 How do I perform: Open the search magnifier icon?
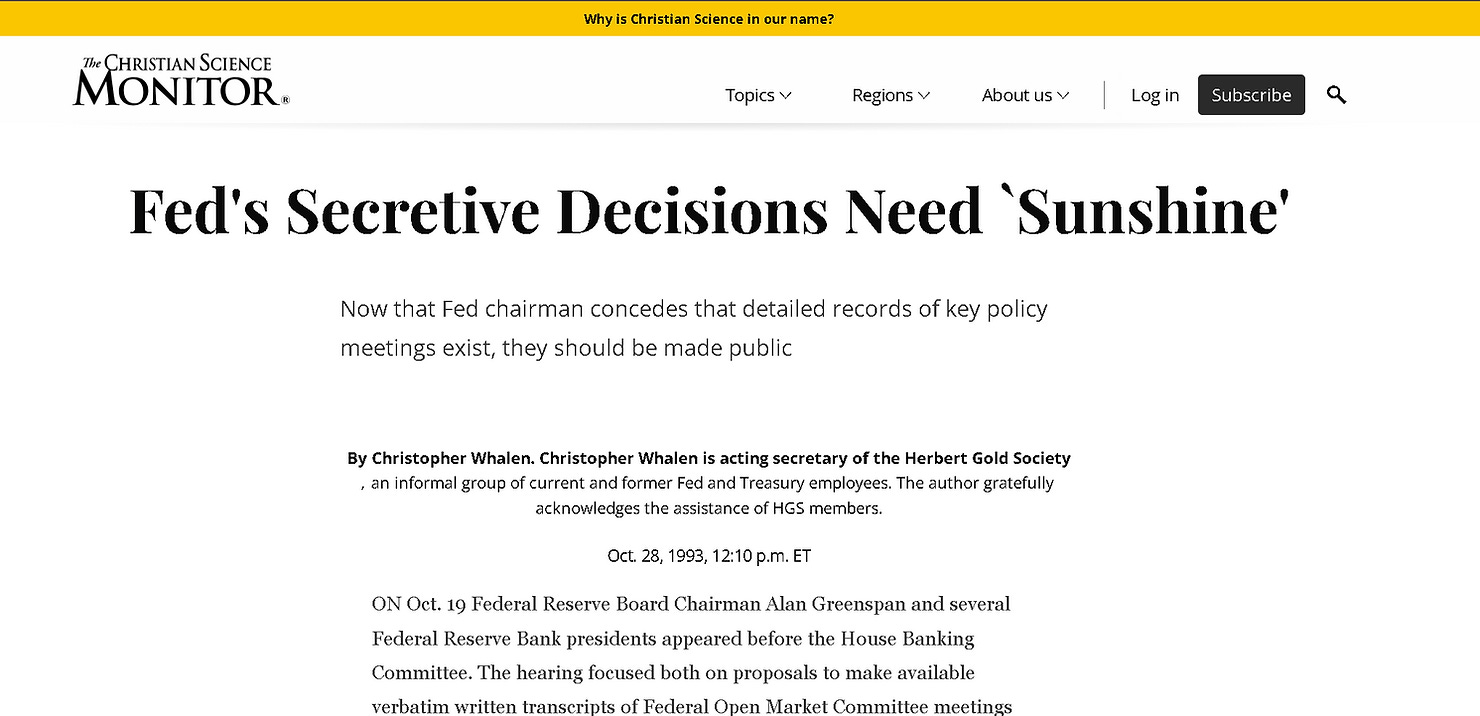coord(1337,94)
